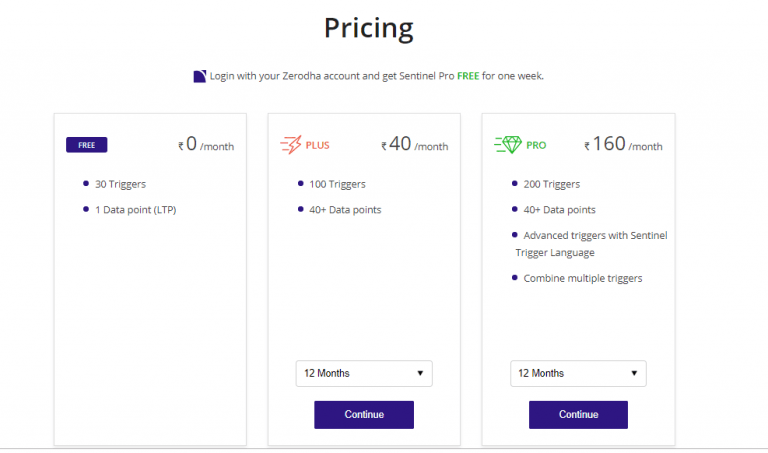The height and width of the screenshot is (453, 768).
Task: Click the green PRO diamond icon
Action: [x=507, y=145]
